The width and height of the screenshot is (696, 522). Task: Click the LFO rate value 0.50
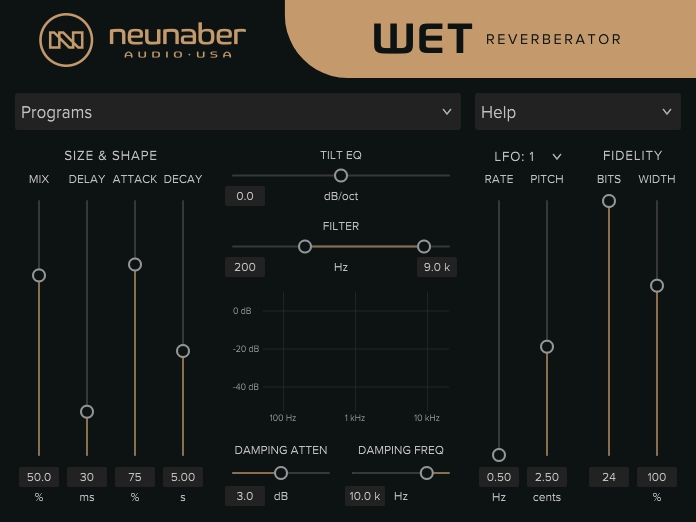click(x=499, y=477)
